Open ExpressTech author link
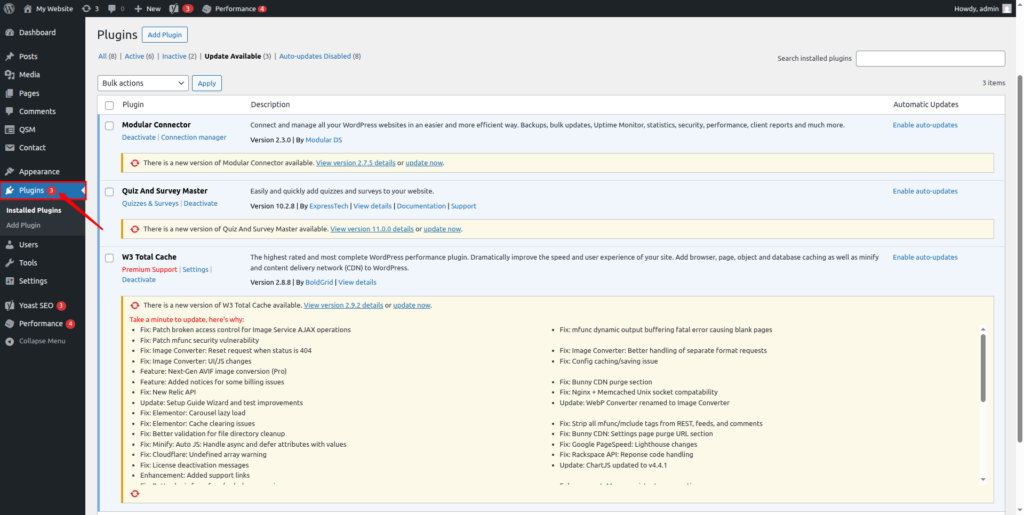 [329, 206]
